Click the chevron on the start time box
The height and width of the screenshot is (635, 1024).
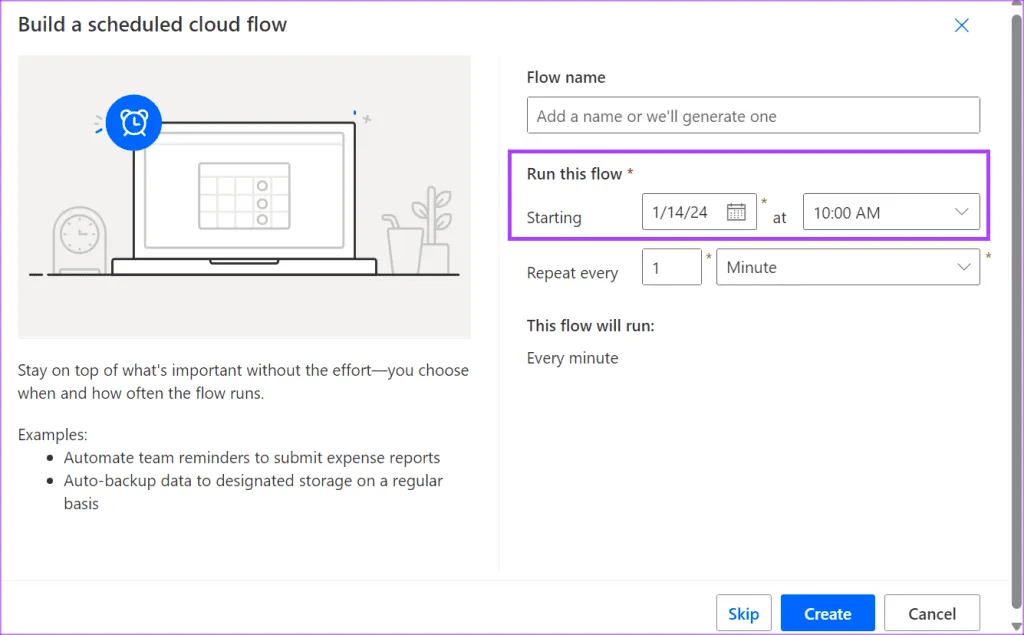[x=962, y=212]
